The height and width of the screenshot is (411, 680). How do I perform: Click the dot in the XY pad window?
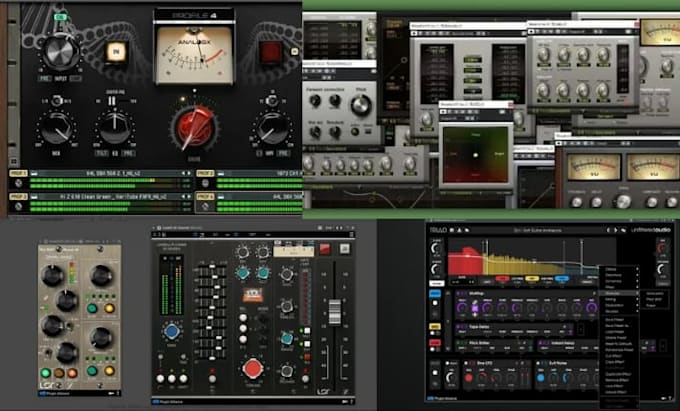(475, 155)
